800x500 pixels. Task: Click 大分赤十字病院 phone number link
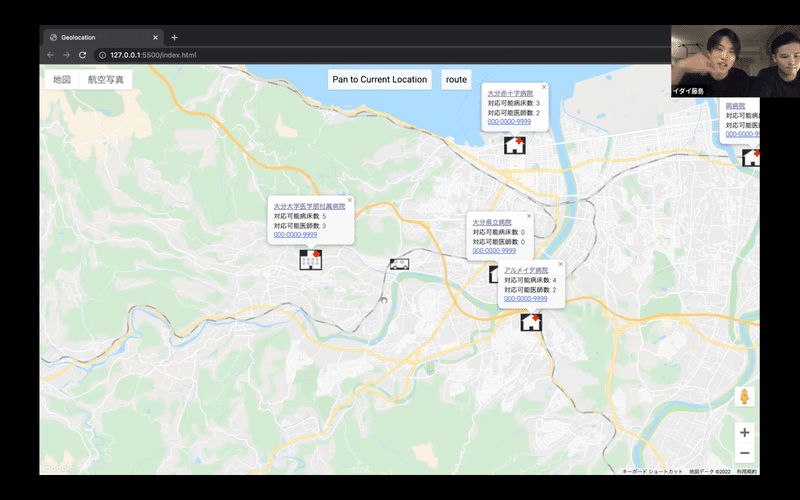[509, 122]
